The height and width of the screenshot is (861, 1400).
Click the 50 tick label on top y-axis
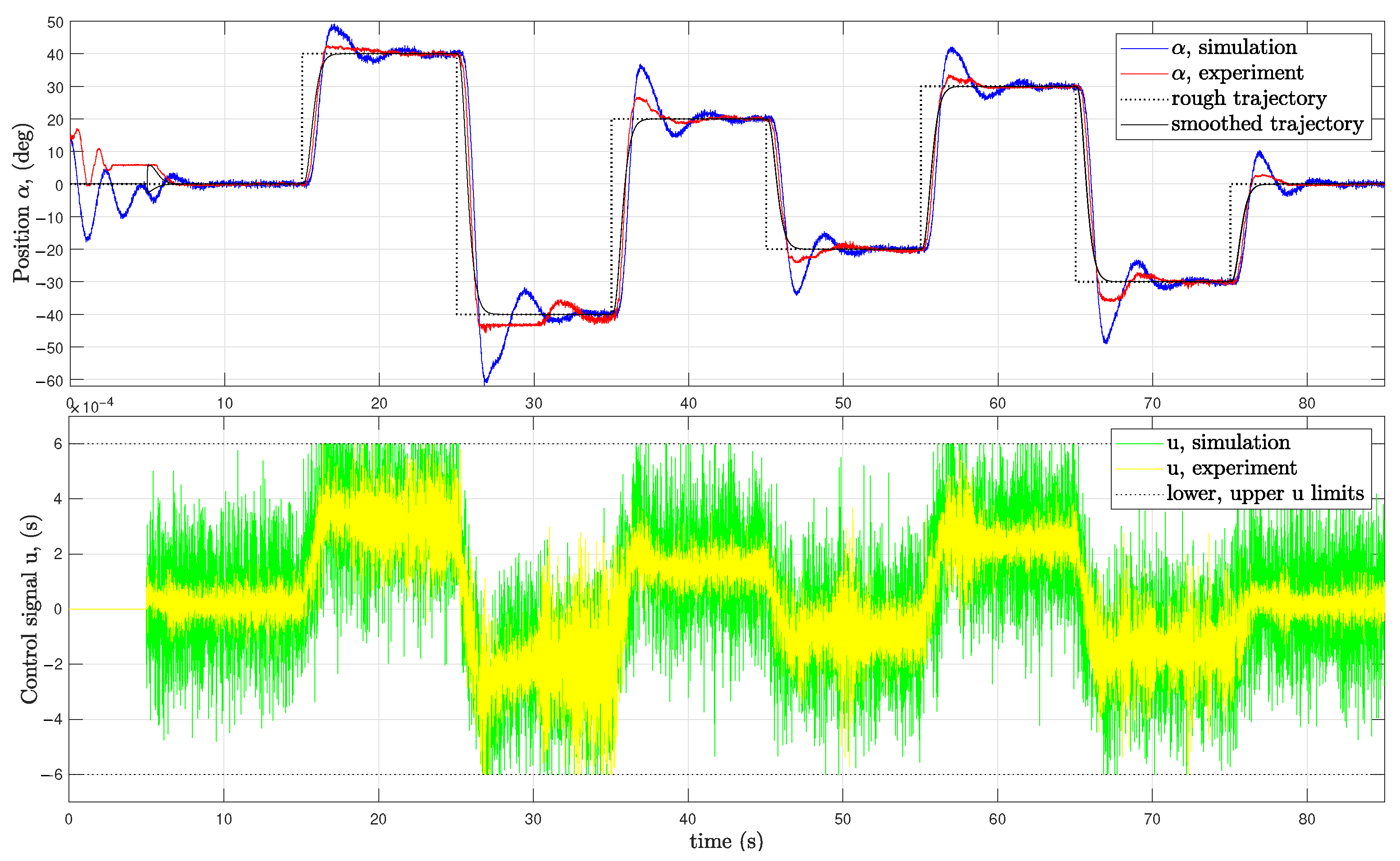click(x=55, y=23)
